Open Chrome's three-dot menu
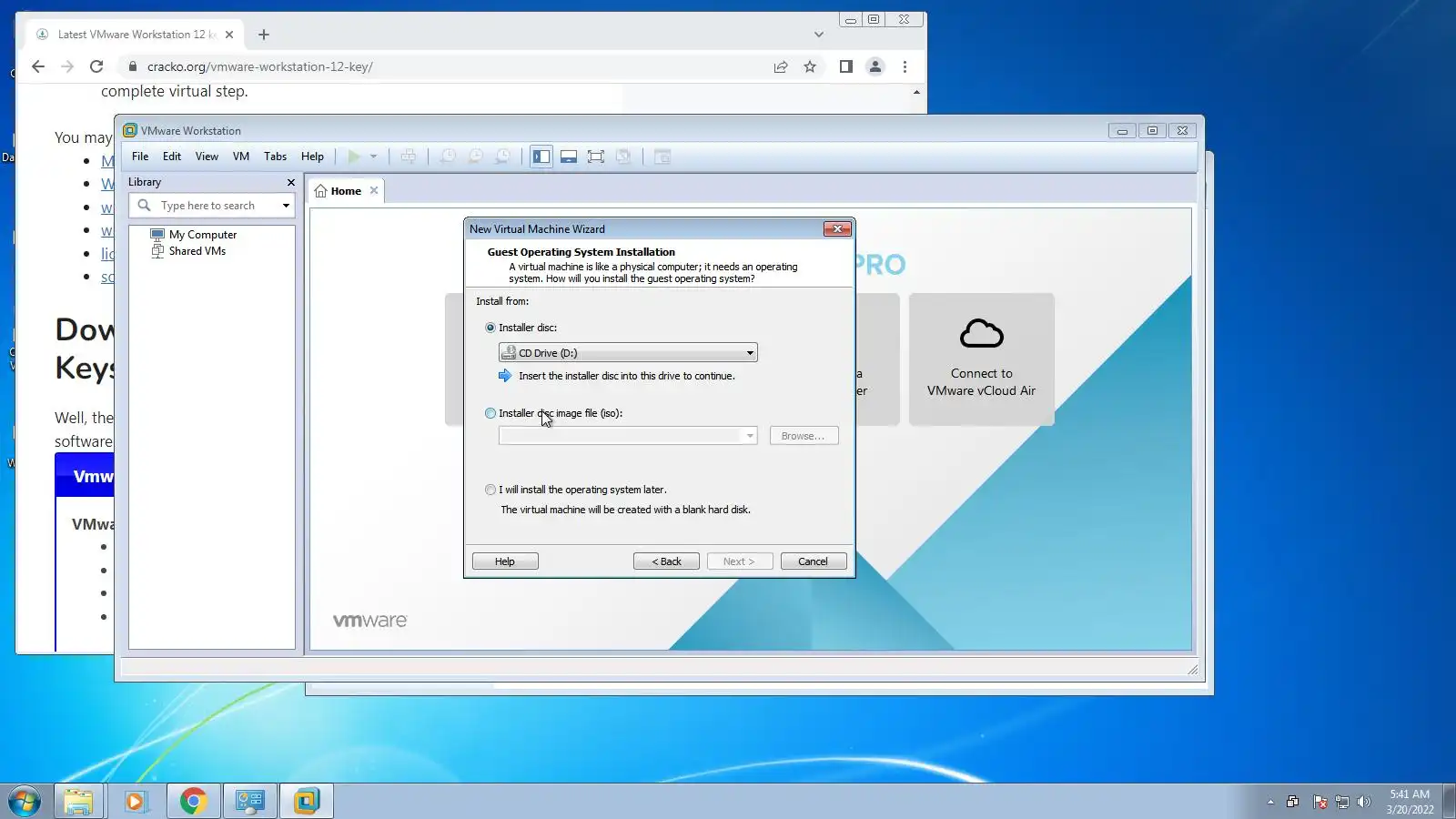1456x819 pixels. click(905, 66)
